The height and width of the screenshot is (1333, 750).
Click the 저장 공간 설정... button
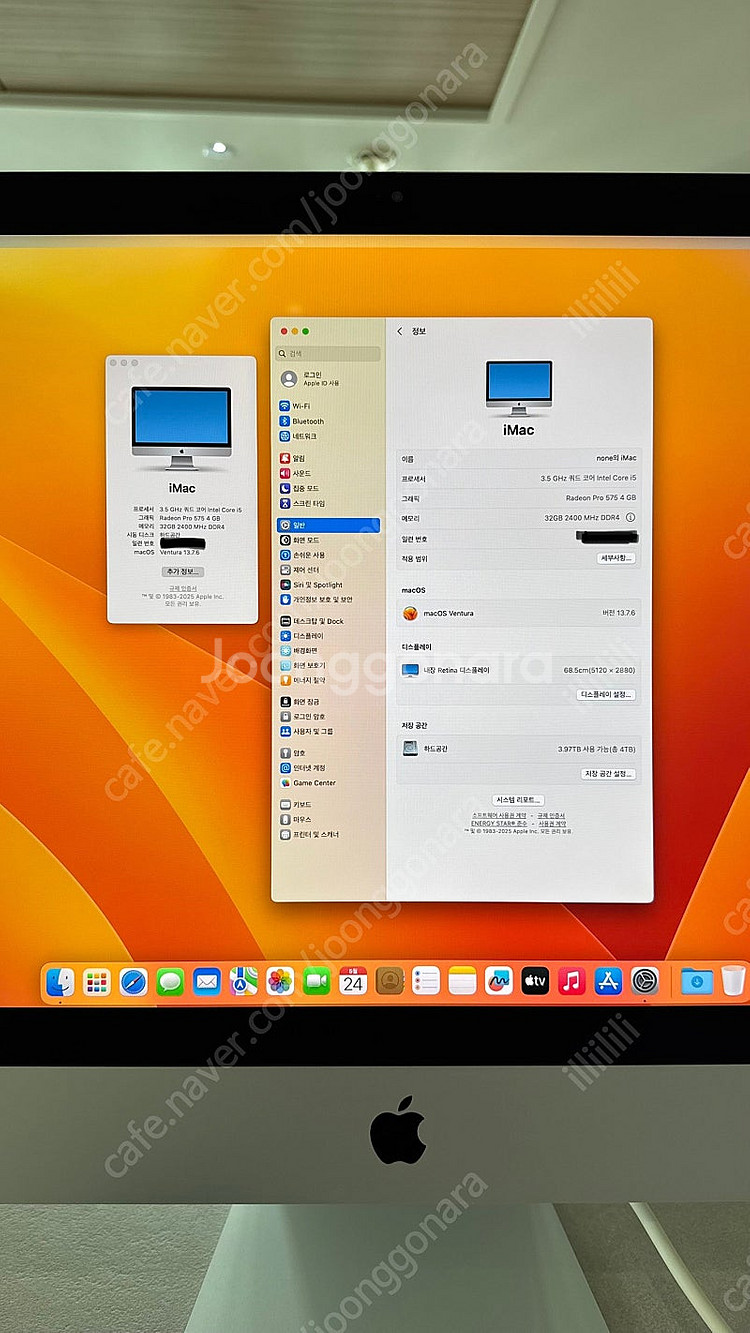pyautogui.click(x=609, y=774)
